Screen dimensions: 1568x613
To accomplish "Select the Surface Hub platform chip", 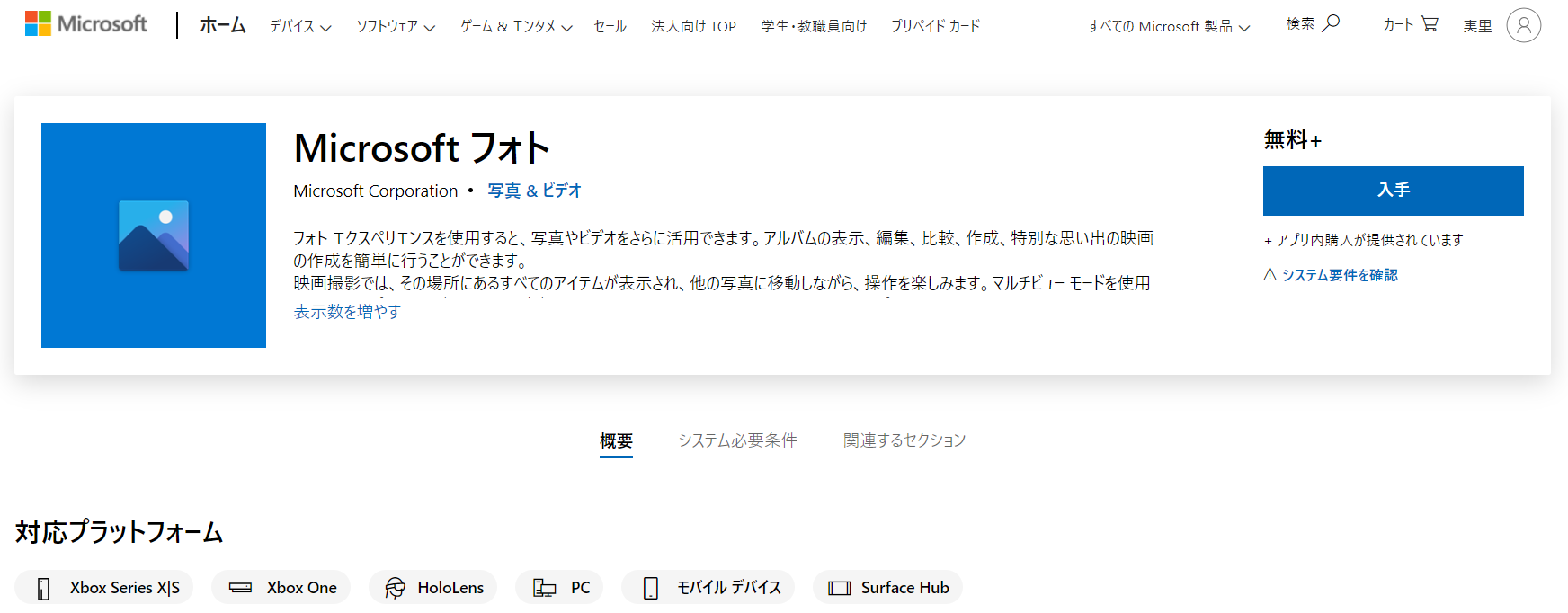I will [887, 587].
